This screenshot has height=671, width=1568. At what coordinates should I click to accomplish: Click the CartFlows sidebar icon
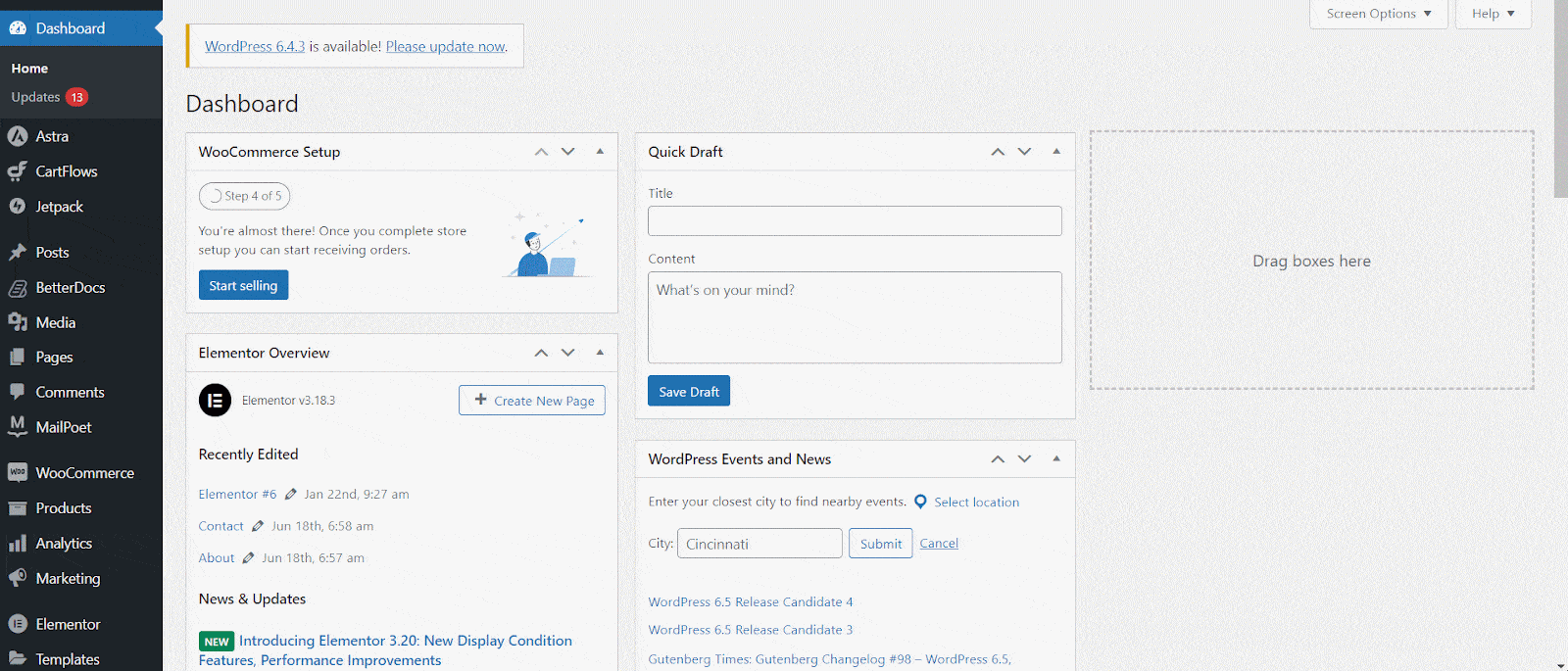point(18,171)
